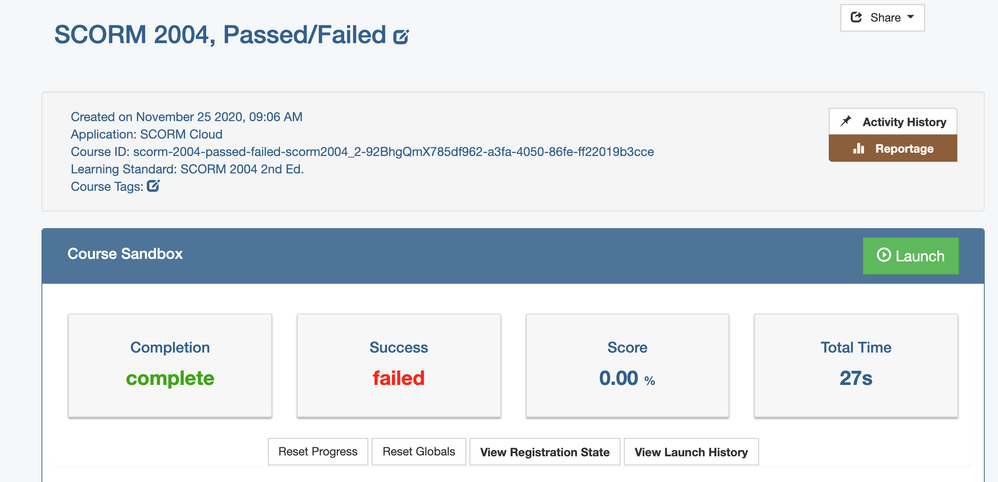Click the edit icon beside the course title
The image size is (998, 482).
pos(401,36)
